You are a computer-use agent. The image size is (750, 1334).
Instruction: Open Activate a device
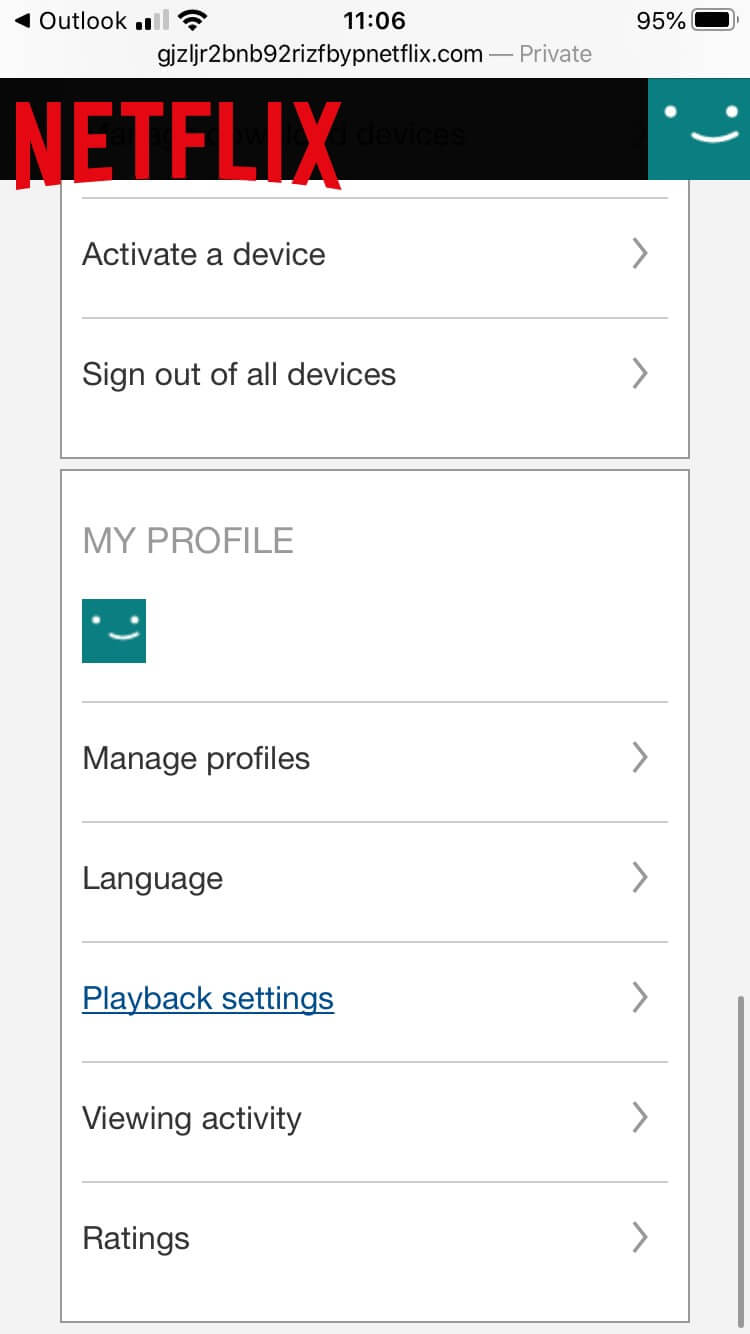375,254
